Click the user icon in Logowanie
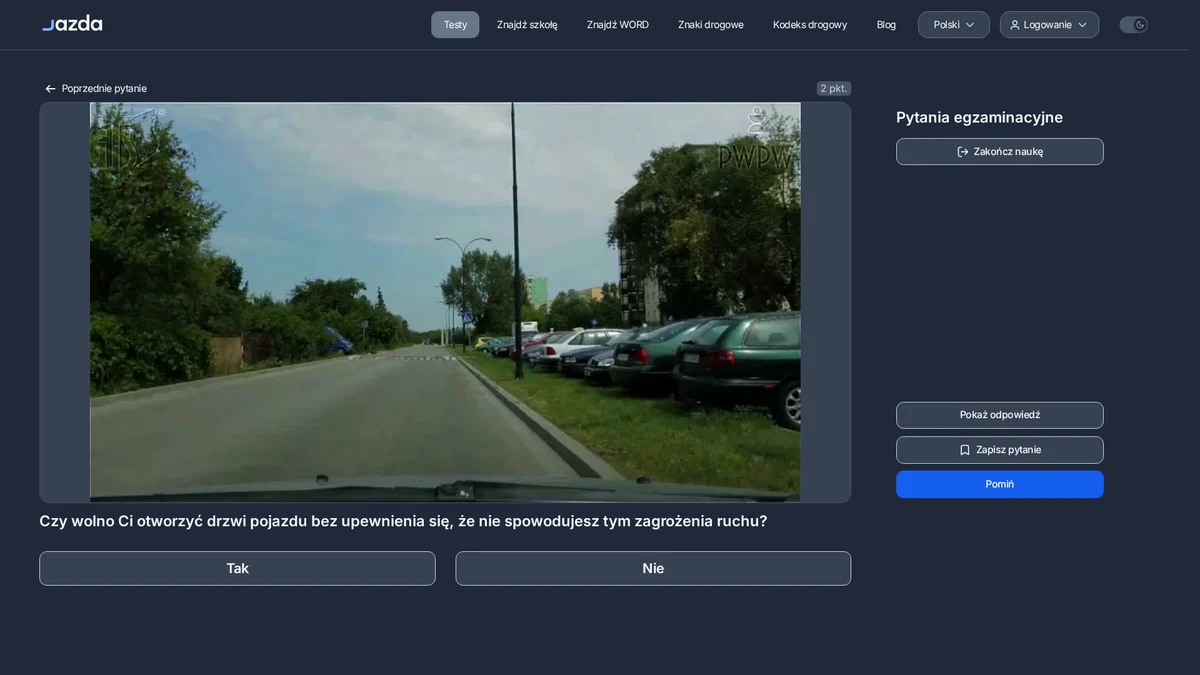This screenshot has width=1200, height=675. (1015, 25)
